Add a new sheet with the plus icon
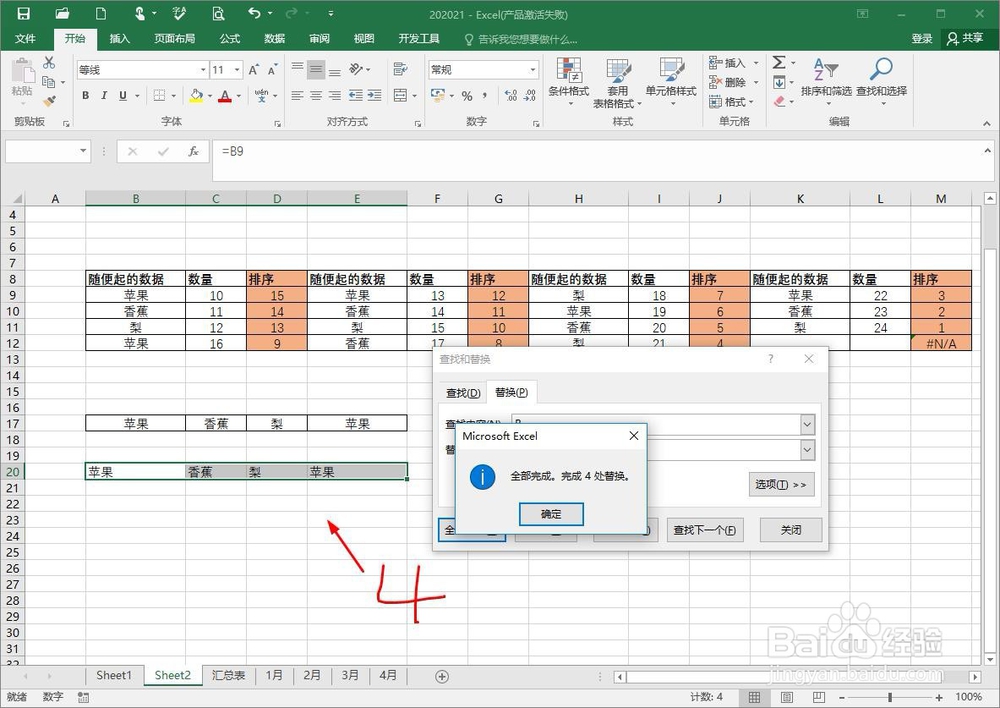Screen dimensions: 1000x708 (441, 676)
